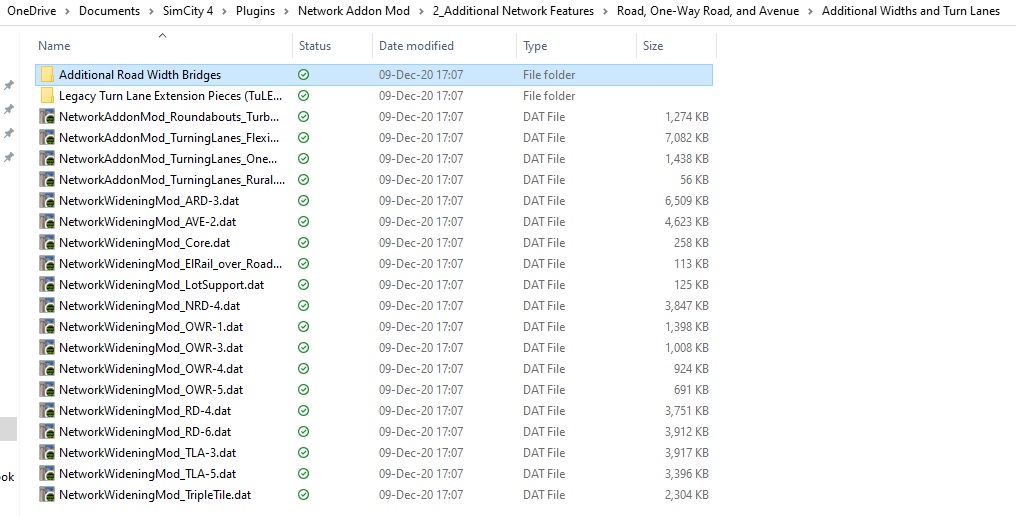Open the Additional Road Width Bridges folder icon
The width and height of the screenshot is (1016, 516).
47,75
